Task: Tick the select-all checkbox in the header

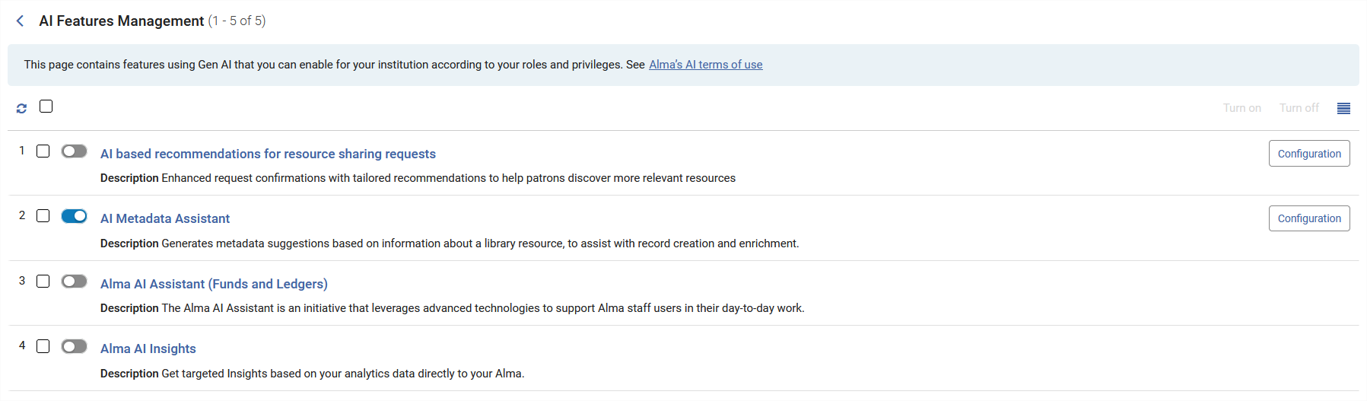Action: pyautogui.click(x=46, y=106)
